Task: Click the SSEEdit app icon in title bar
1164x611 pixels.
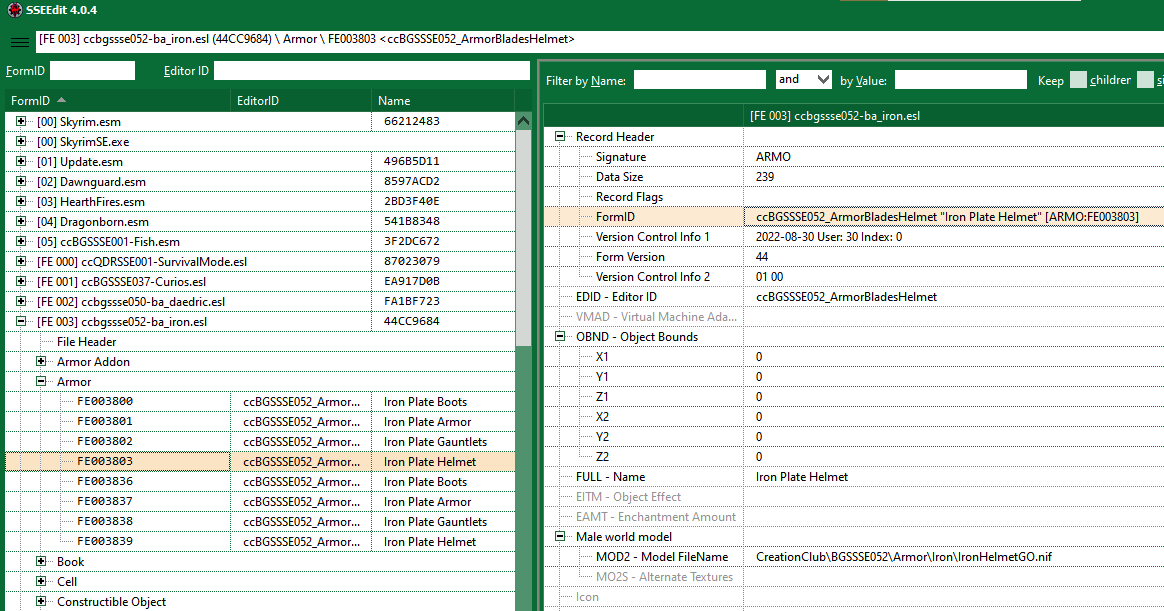Action: 14,10
